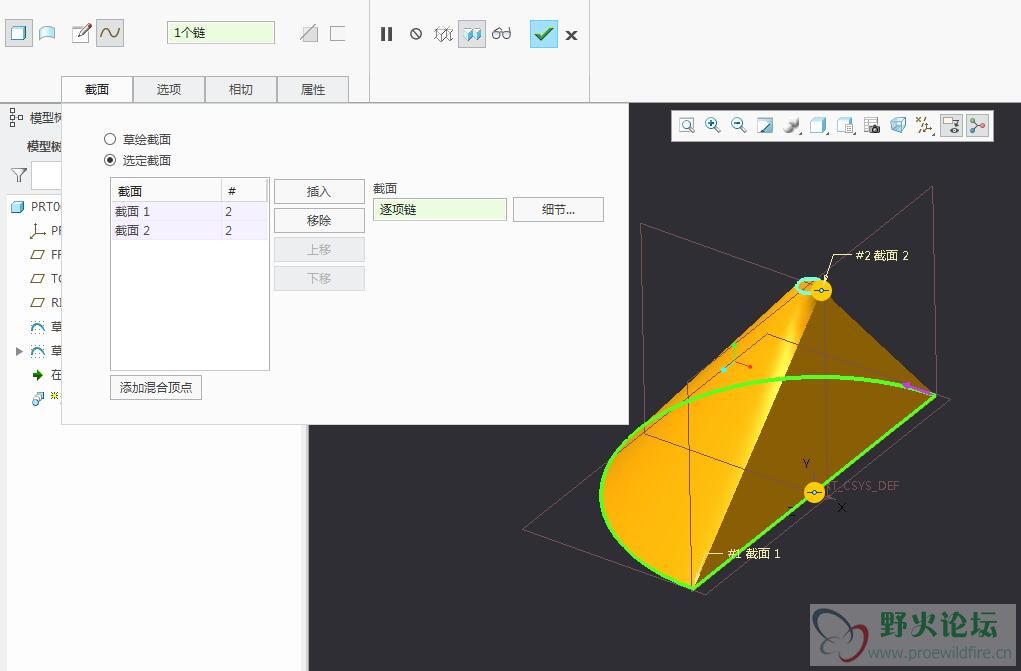Click the 细节... button
The height and width of the screenshot is (671, 1021).
pyautogui.click(x=558, y=209)
